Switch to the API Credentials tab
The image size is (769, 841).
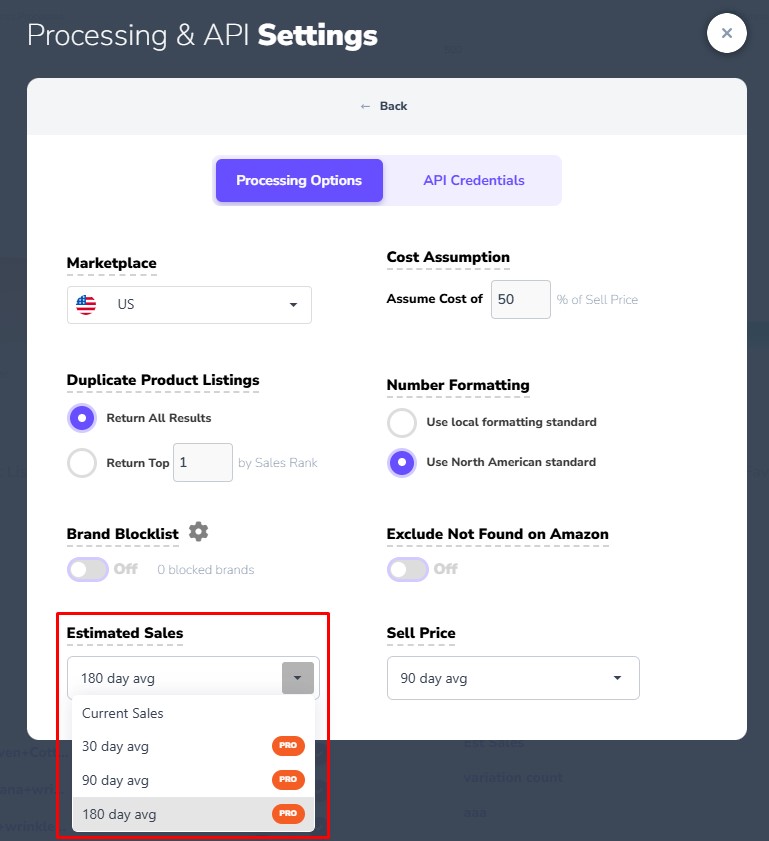[x=473, y=181]
